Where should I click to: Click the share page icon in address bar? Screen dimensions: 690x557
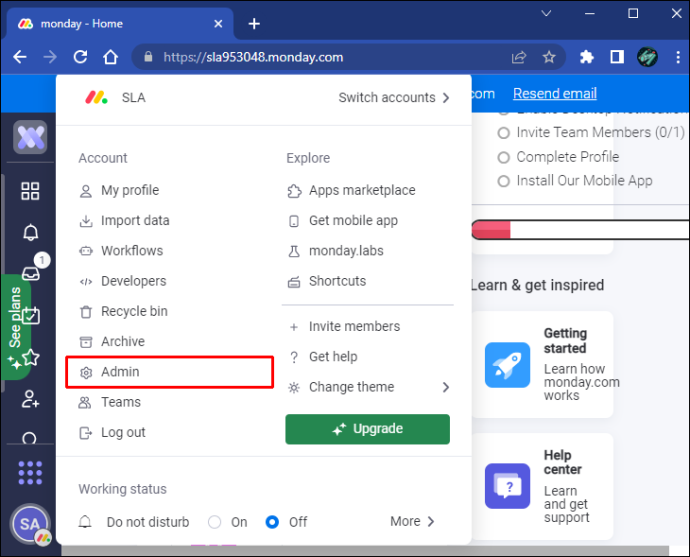pyautogui.click(x=519, y=57)
